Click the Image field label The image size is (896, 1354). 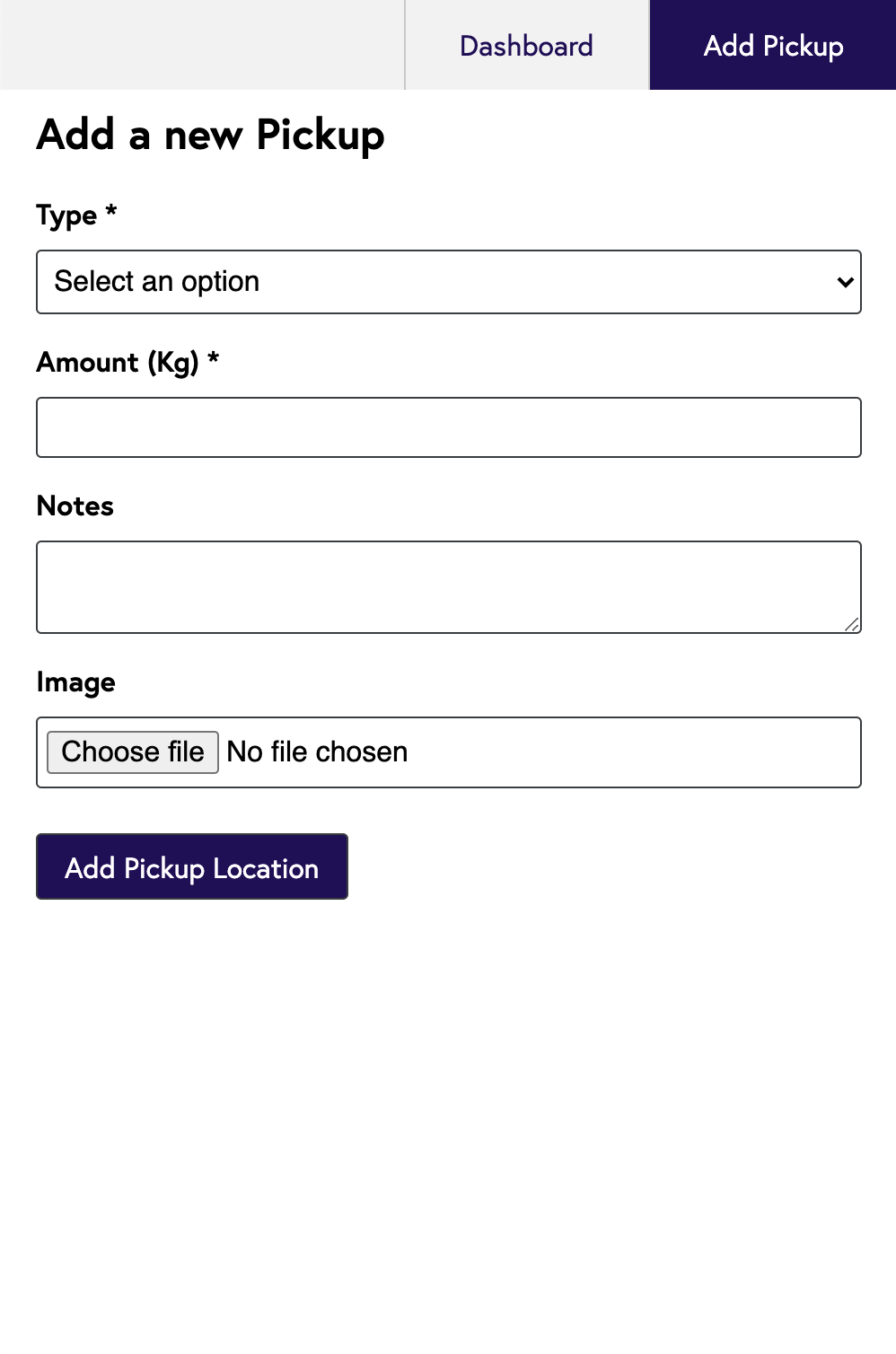[76, 682]
